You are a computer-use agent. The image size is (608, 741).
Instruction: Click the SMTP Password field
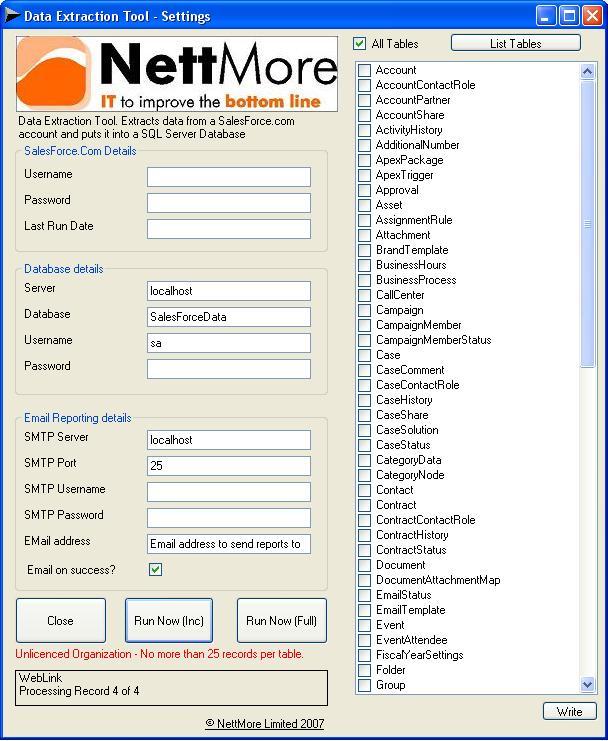point(229,517)
